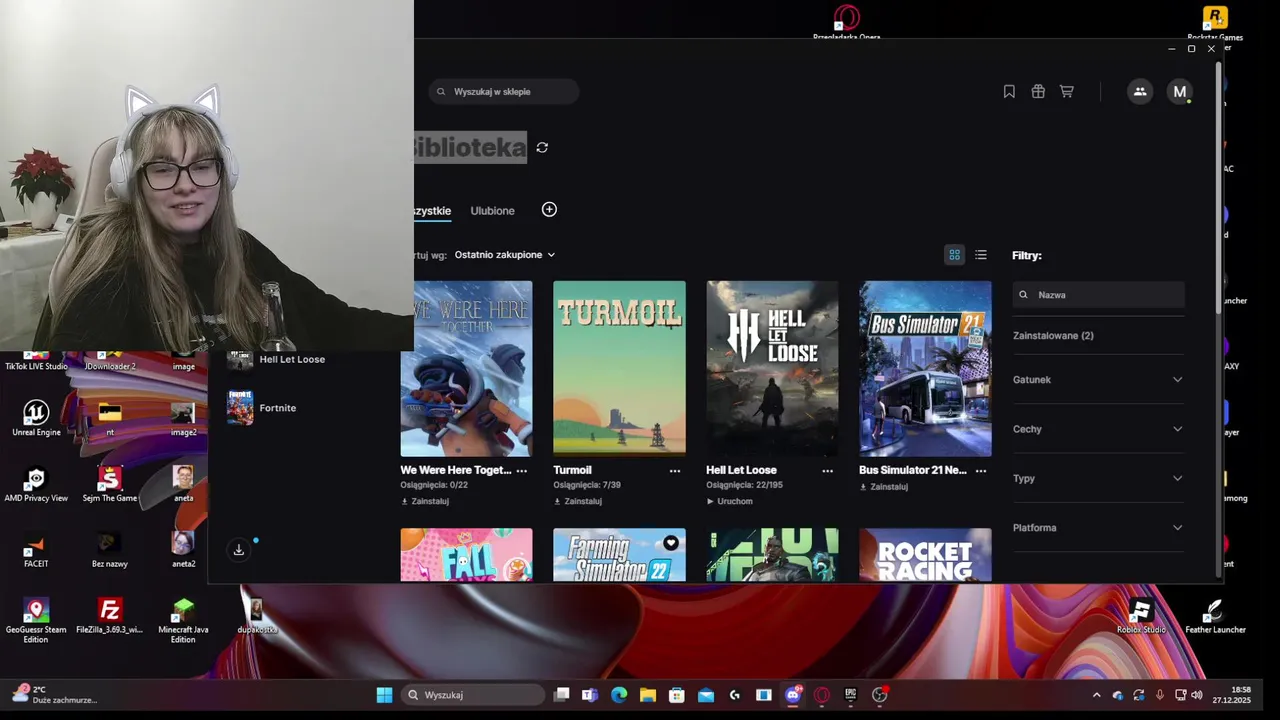Viewport: 1280px width, 720px height.
Task: Open the We Were Here Together cover
Action: [466, 369]
